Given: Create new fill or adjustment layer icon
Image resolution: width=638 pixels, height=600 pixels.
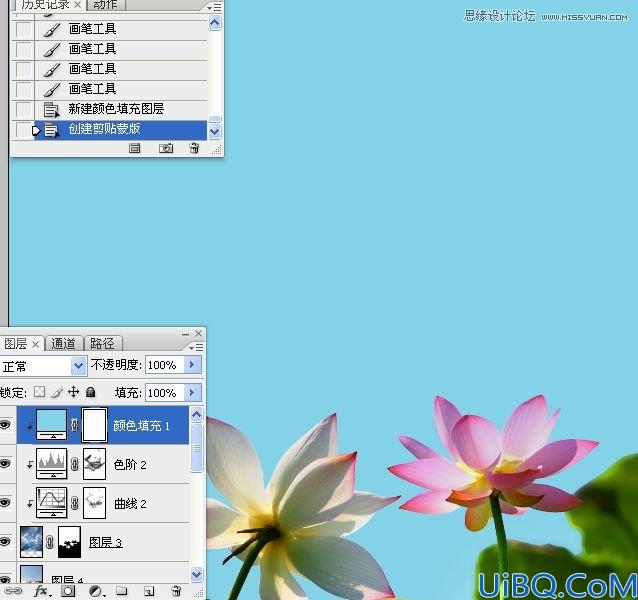Looking at the screenshot, I should pos(96,591).
